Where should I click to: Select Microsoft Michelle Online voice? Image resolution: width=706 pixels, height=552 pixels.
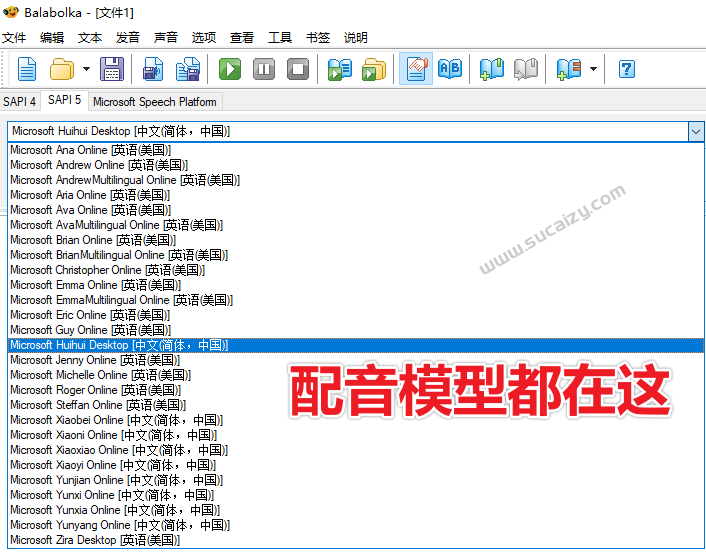356,375
